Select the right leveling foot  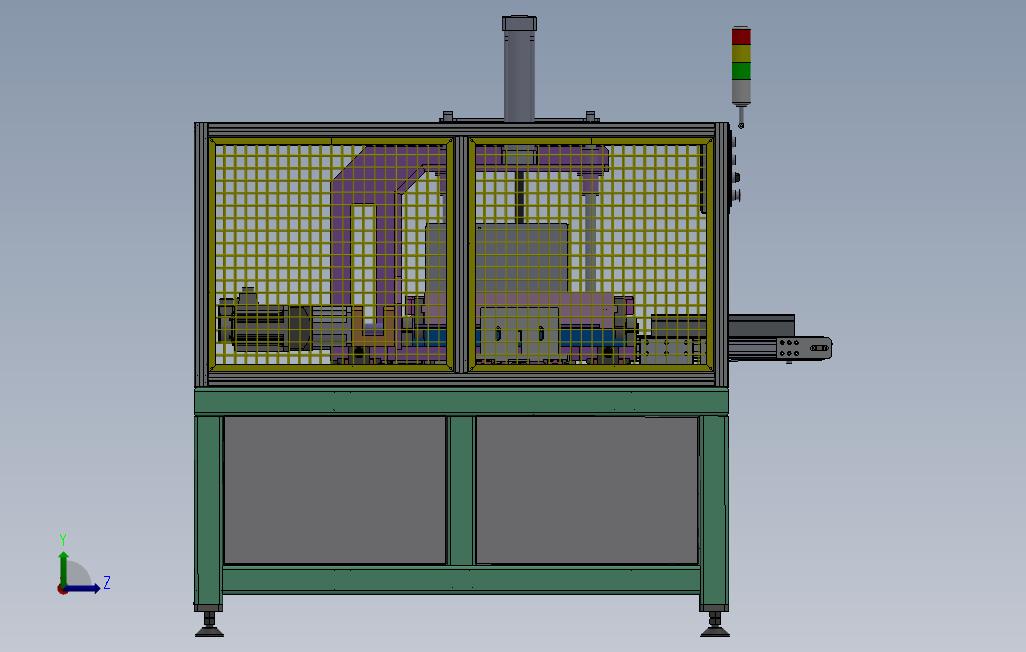[x=715, y=624]
